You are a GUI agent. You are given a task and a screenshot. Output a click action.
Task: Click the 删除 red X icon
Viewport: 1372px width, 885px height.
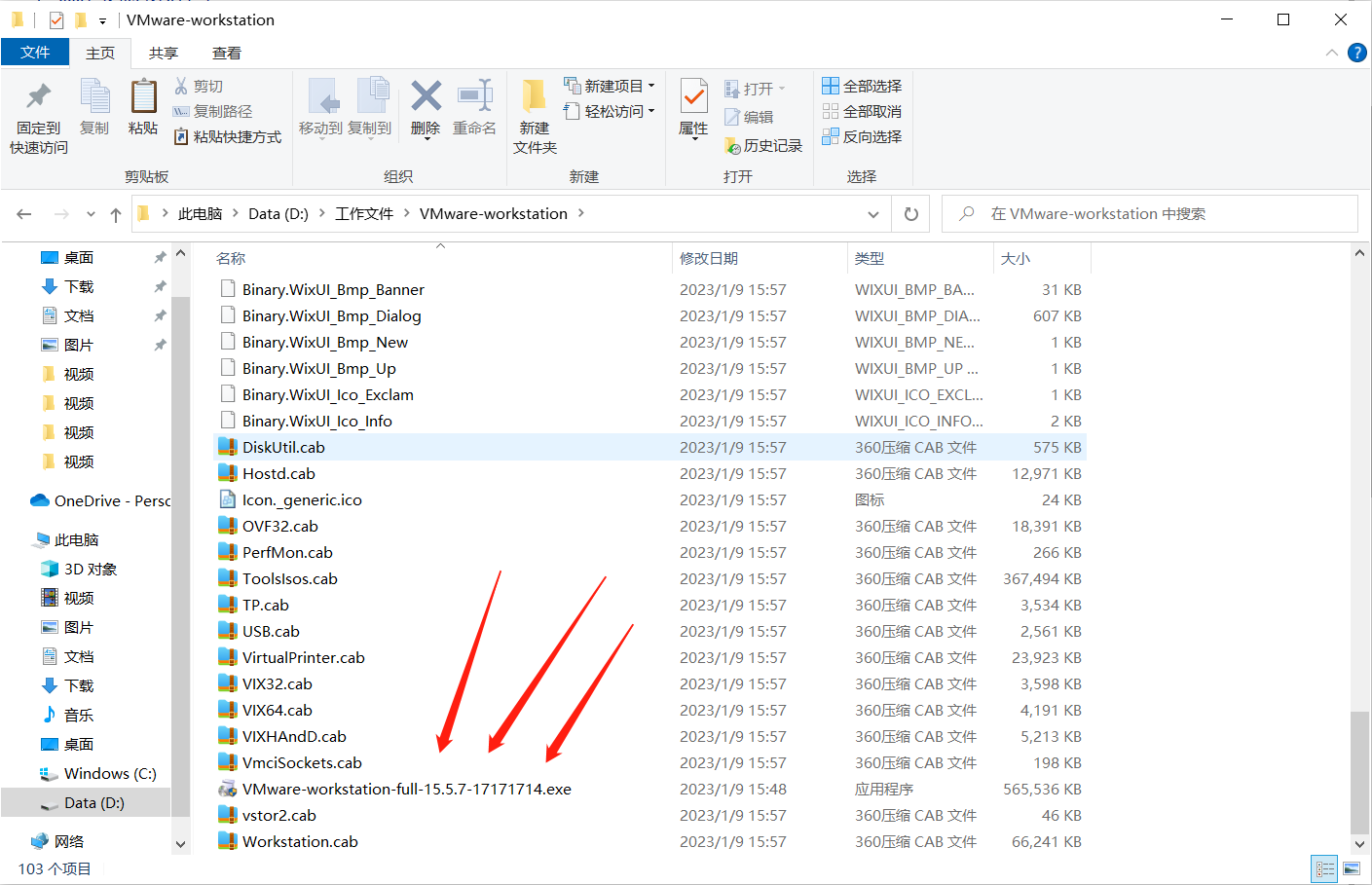click(426, 95)
